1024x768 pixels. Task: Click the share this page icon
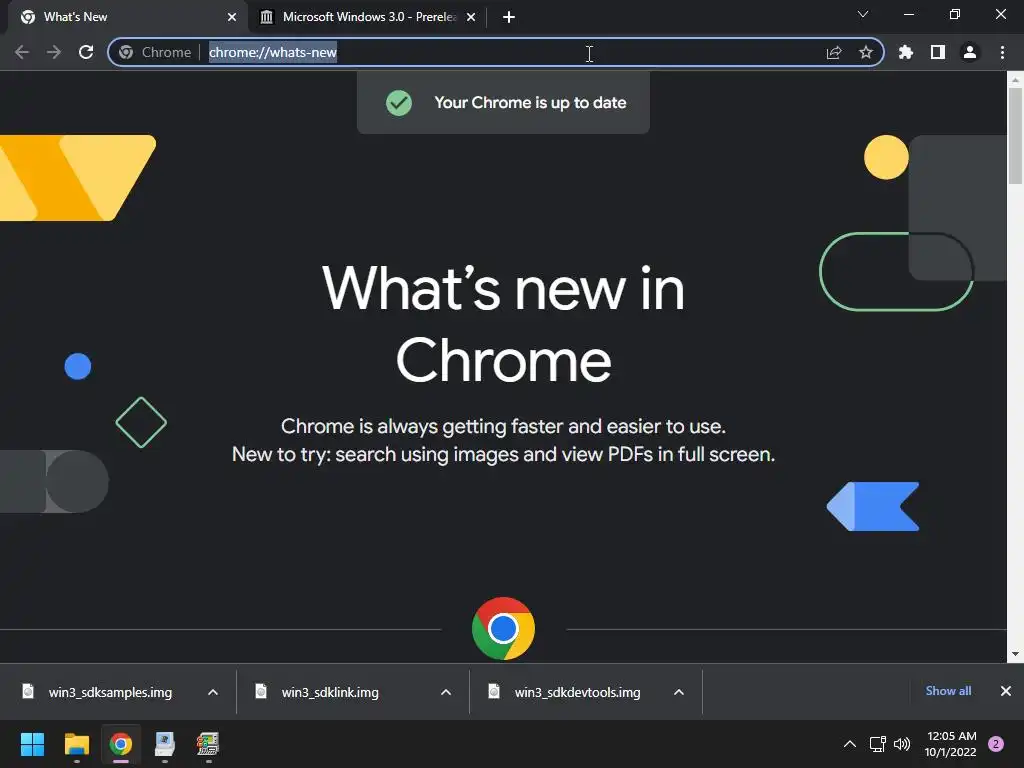(x=834, y=52)
